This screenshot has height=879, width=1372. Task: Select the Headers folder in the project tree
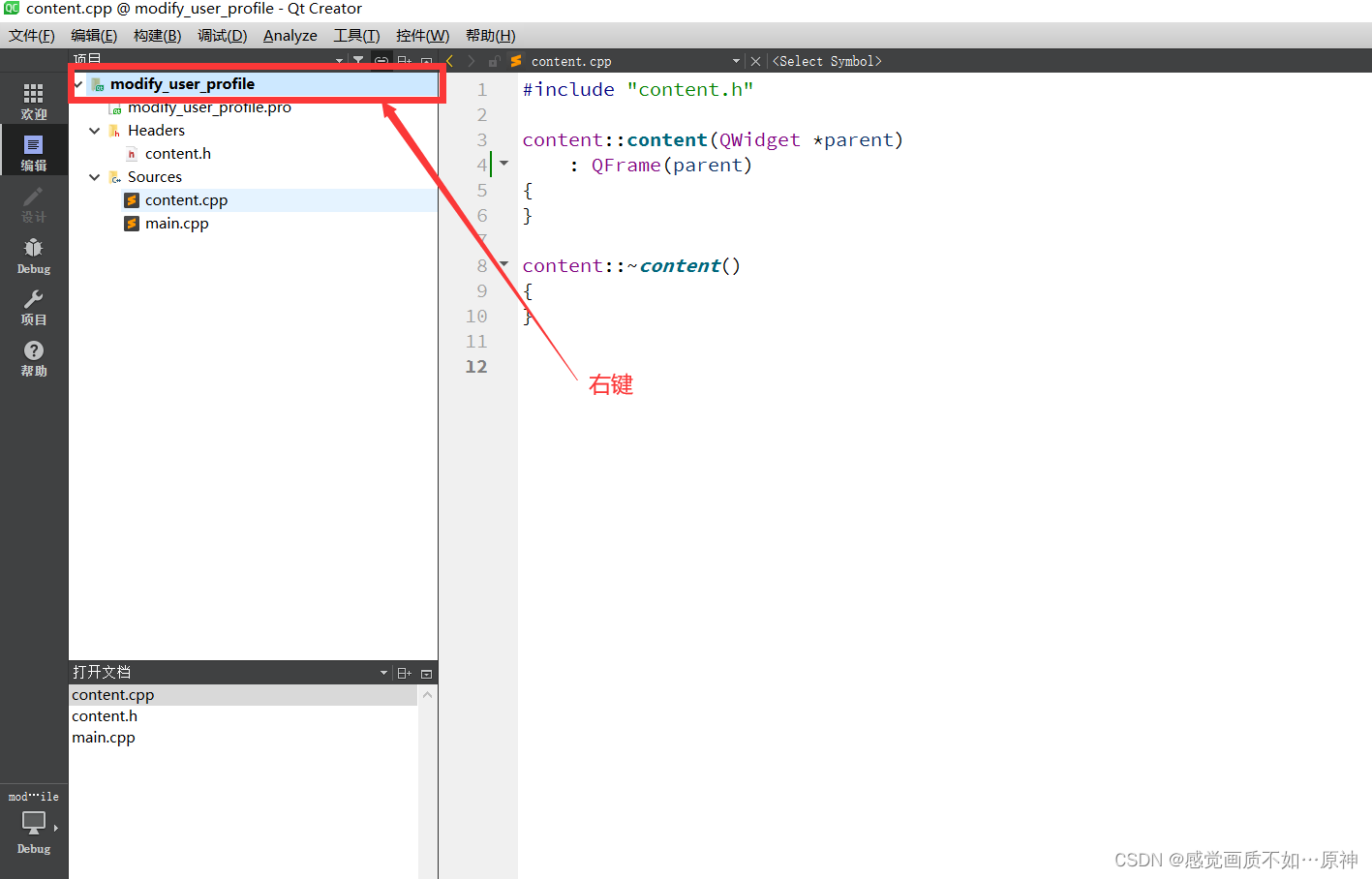pos(156,131)
